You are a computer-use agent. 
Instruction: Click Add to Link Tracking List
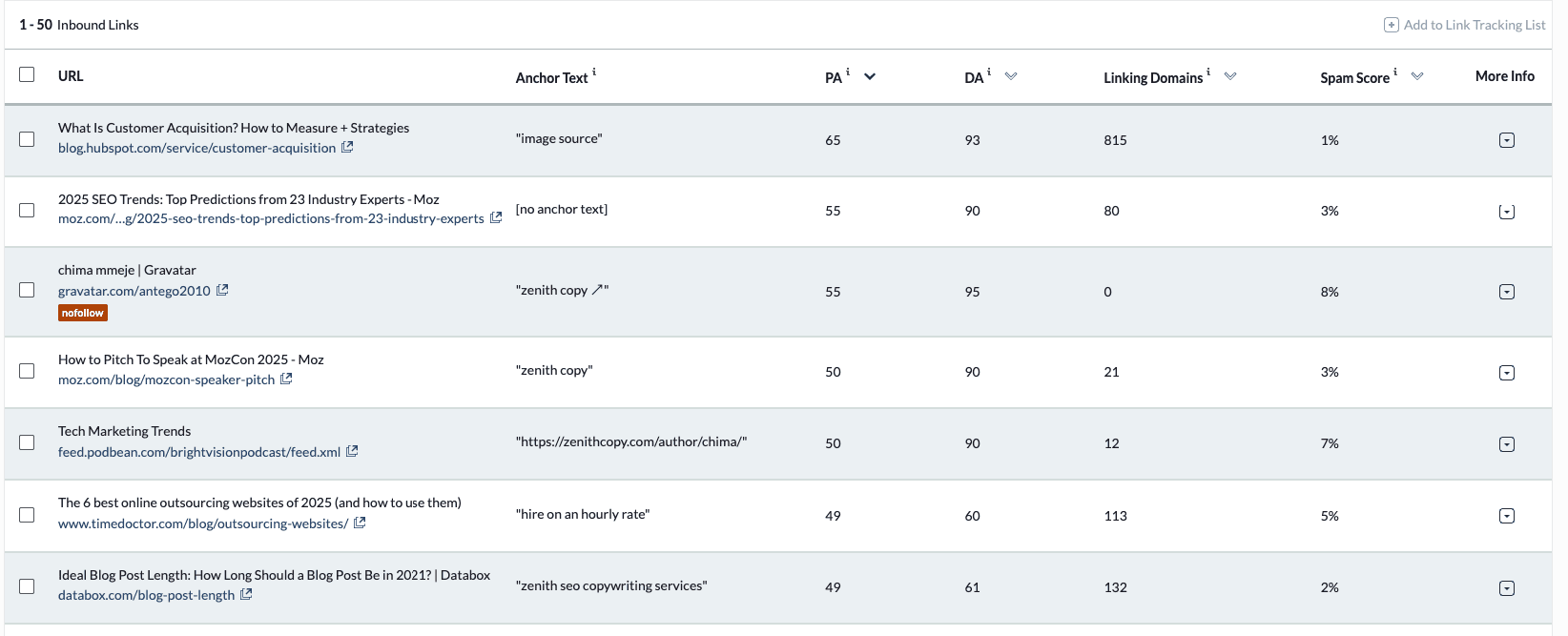coord(1474,25)
